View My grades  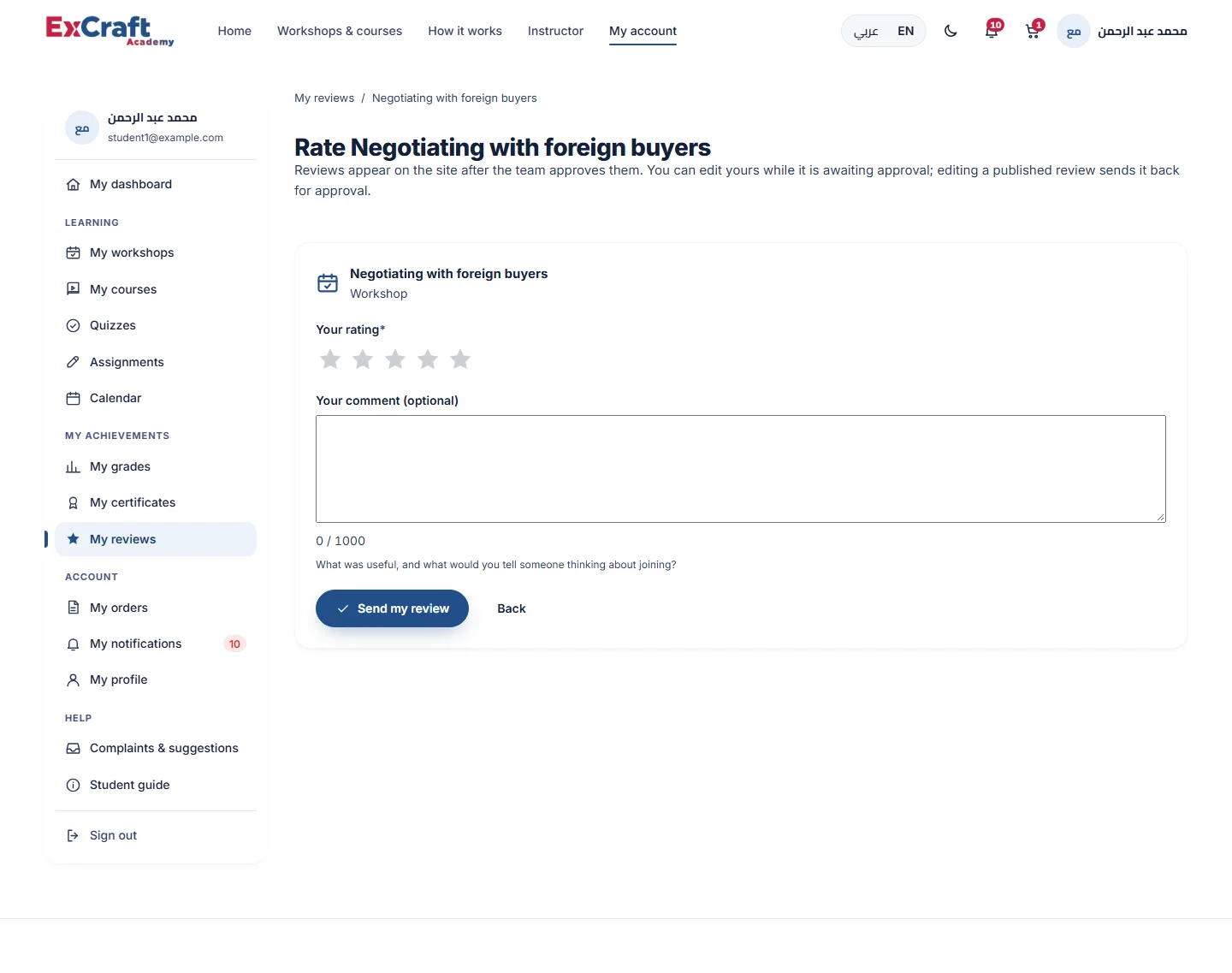156,466
